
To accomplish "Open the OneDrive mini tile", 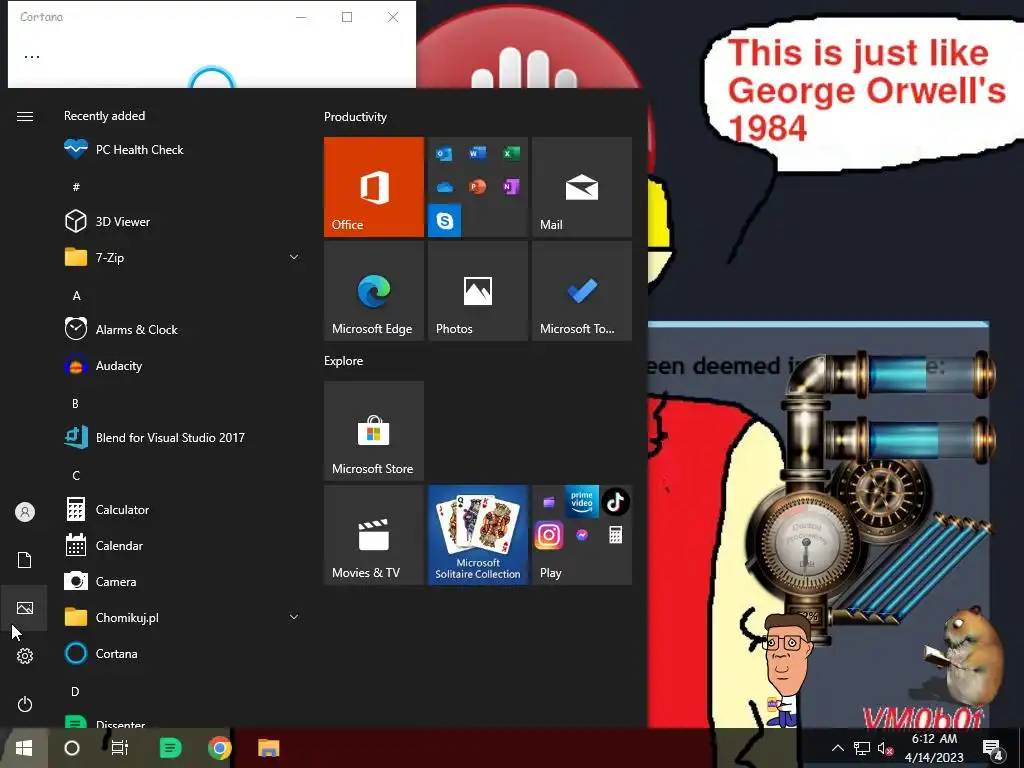I will (x=445, y=187).
